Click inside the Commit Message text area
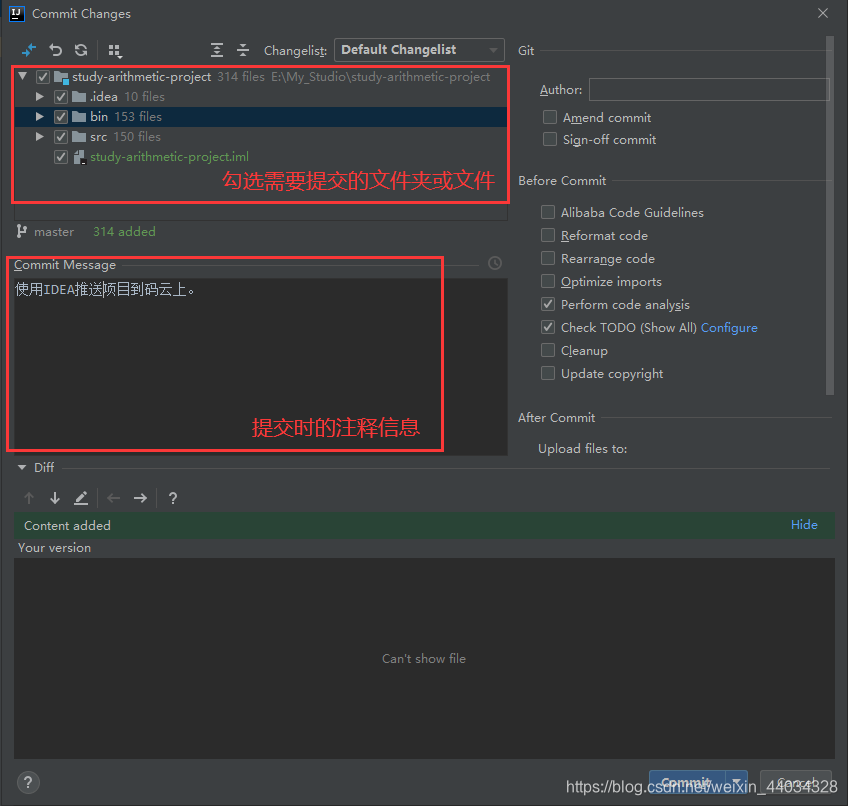This screenshot has height=806, width=848. point(260,366)
